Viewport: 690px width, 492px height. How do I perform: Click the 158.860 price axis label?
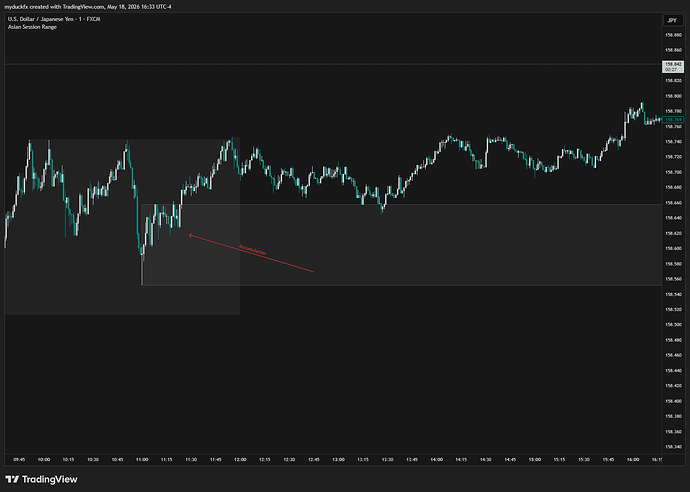coord(673,50)
